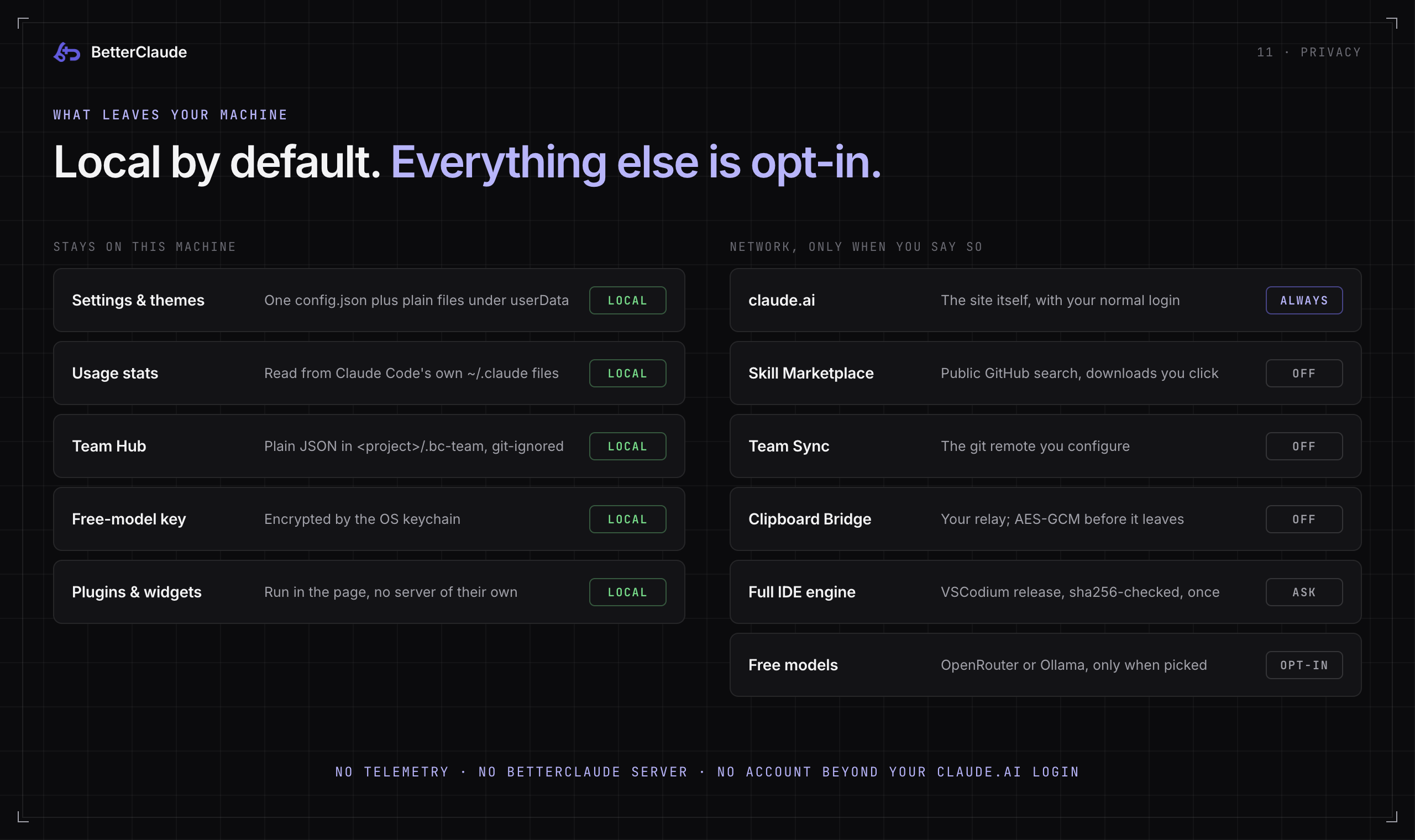Click 'The git remote you configure' description

point(1035,447)
